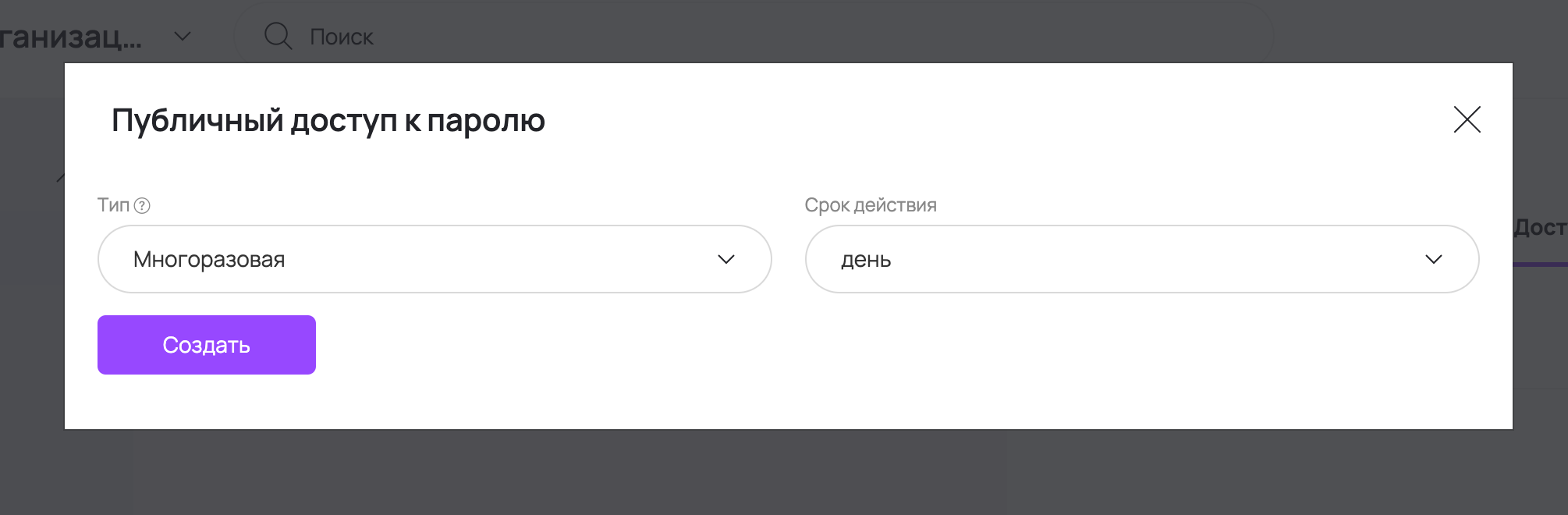Click inside the Поиск search field

[468, 36]
